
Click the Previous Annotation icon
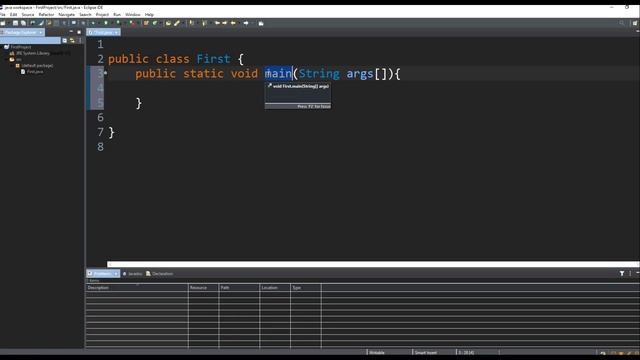pyautogui.click(x=204, y=23)
